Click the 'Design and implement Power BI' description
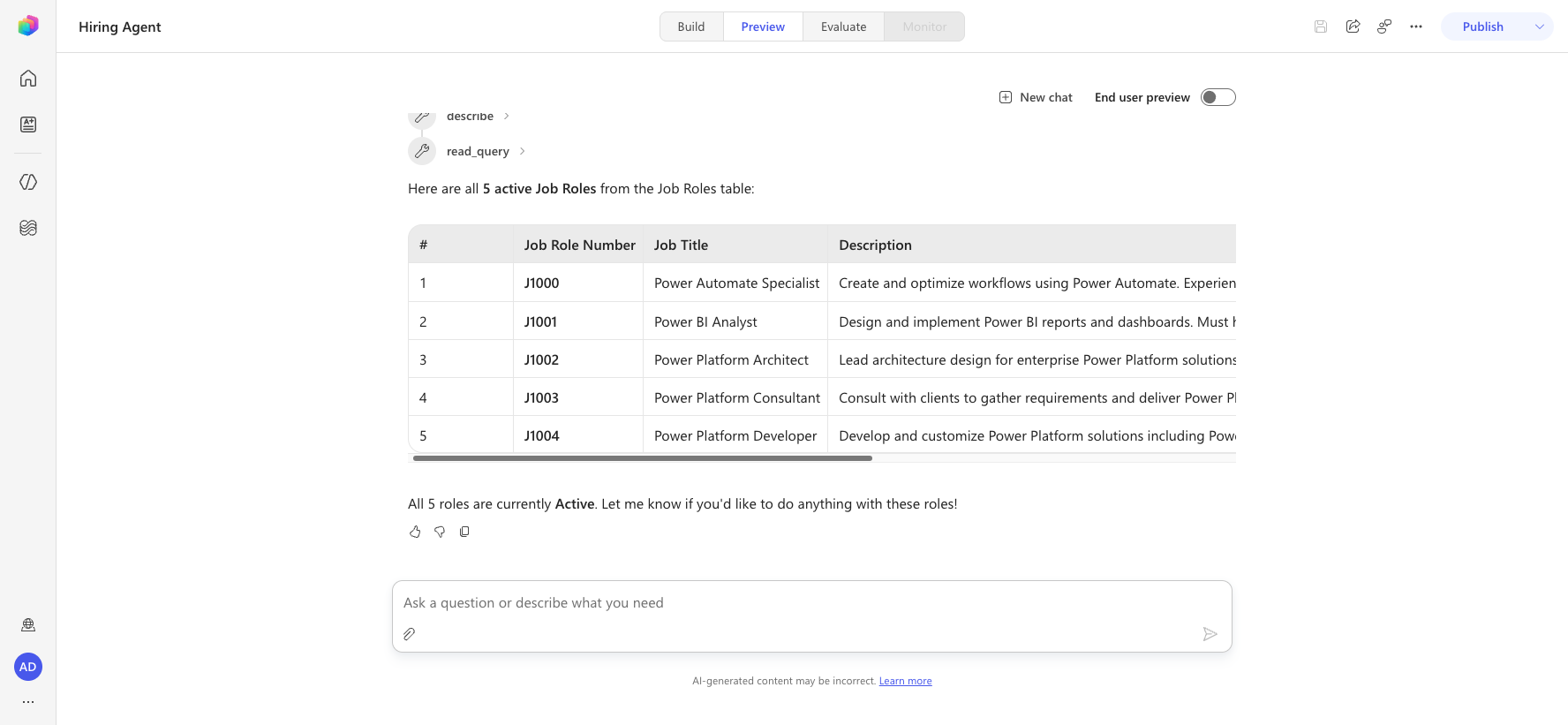Screen dimensions: 1568x725 coord(1032,321)
